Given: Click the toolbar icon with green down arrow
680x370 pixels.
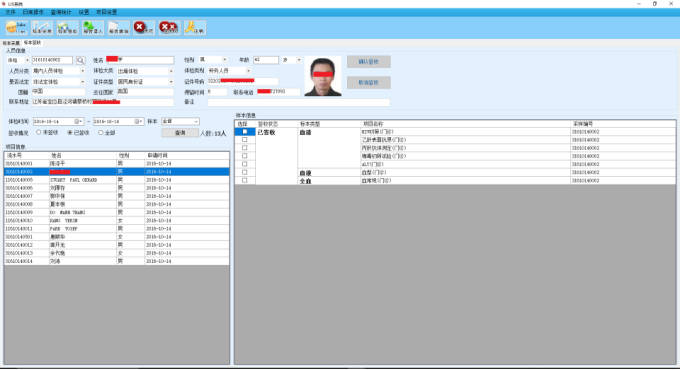Looking at the screenshot, I should coord(93,28).
